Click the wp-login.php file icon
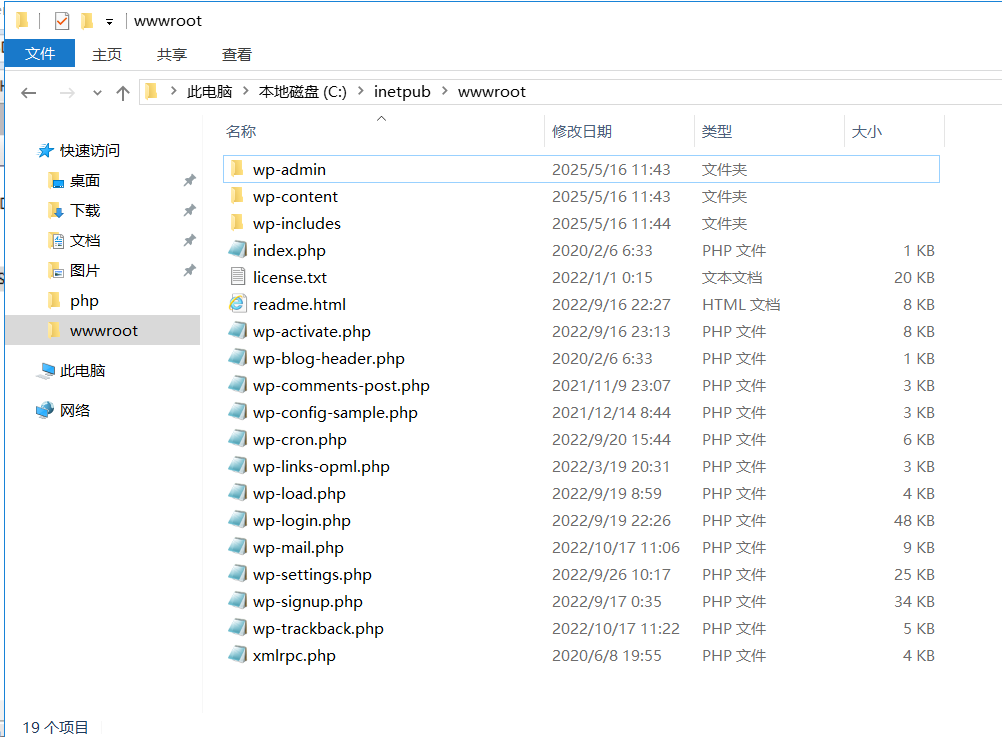This screenshot has width=1002, height=737. pos(237,520)
